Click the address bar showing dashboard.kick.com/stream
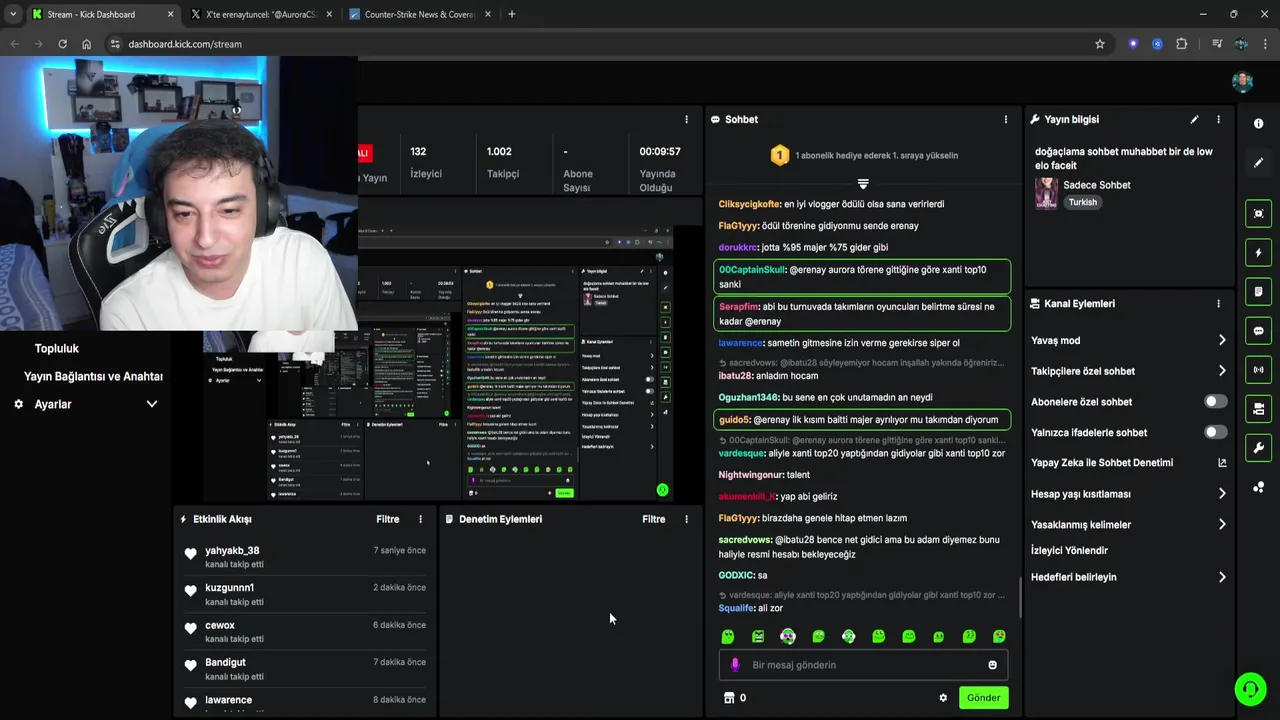Viewport: 1280px width, 720px height. click(600, 44)
